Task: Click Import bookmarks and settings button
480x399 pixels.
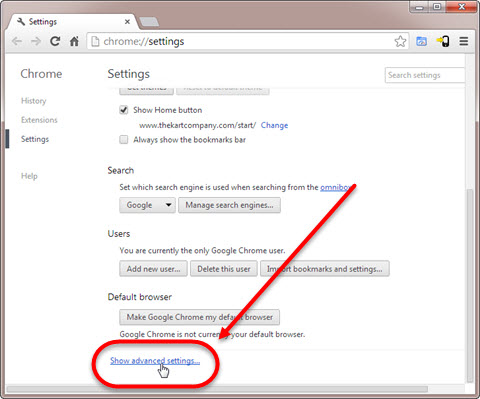Action: click(x=325, y=269)
